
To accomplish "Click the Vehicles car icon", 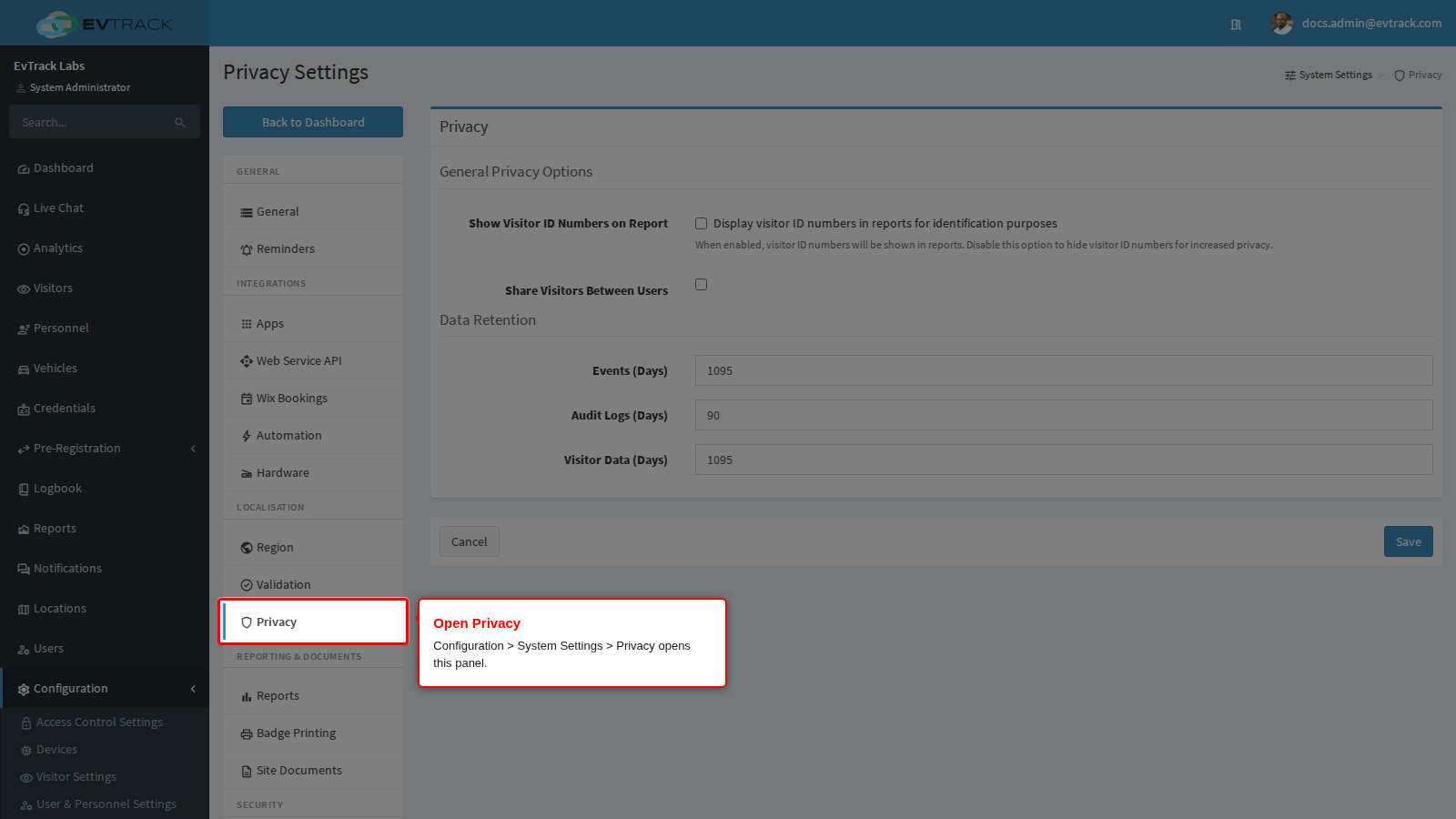I will (24, 369).
